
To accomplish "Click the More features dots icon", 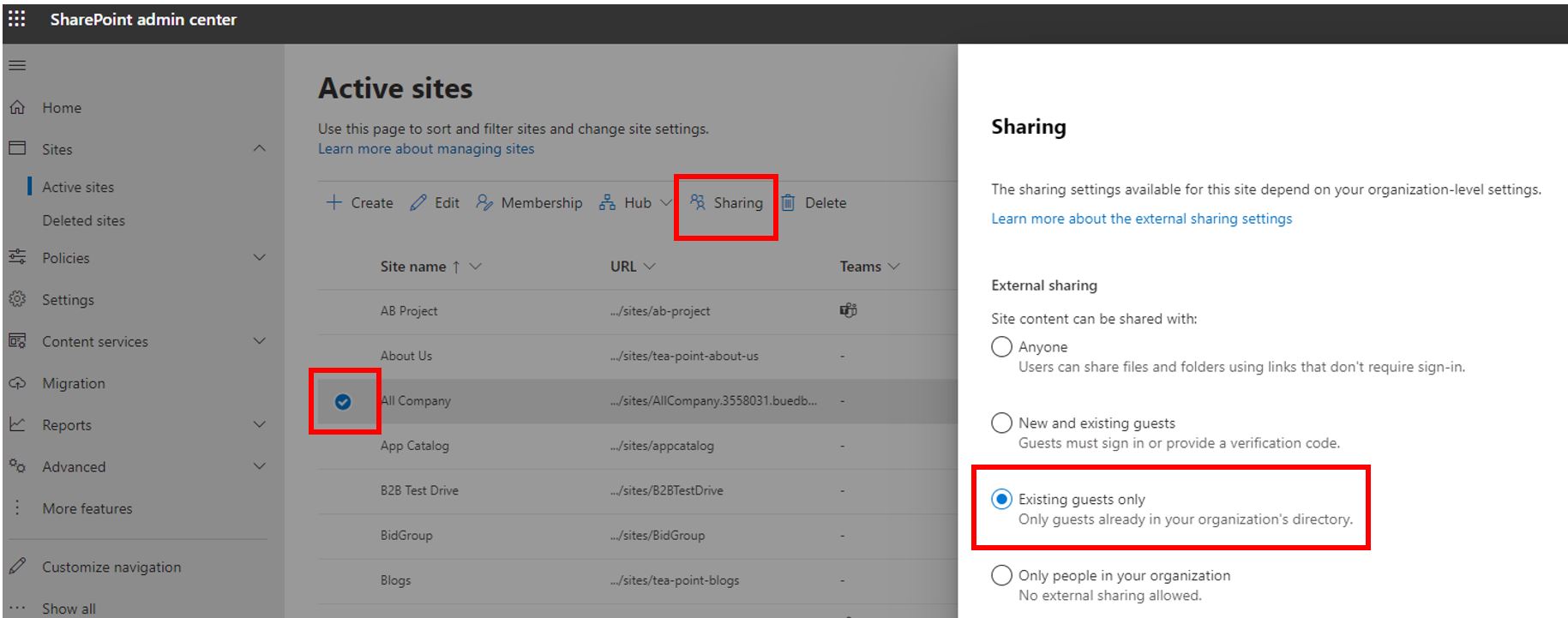I will (17, 507).
